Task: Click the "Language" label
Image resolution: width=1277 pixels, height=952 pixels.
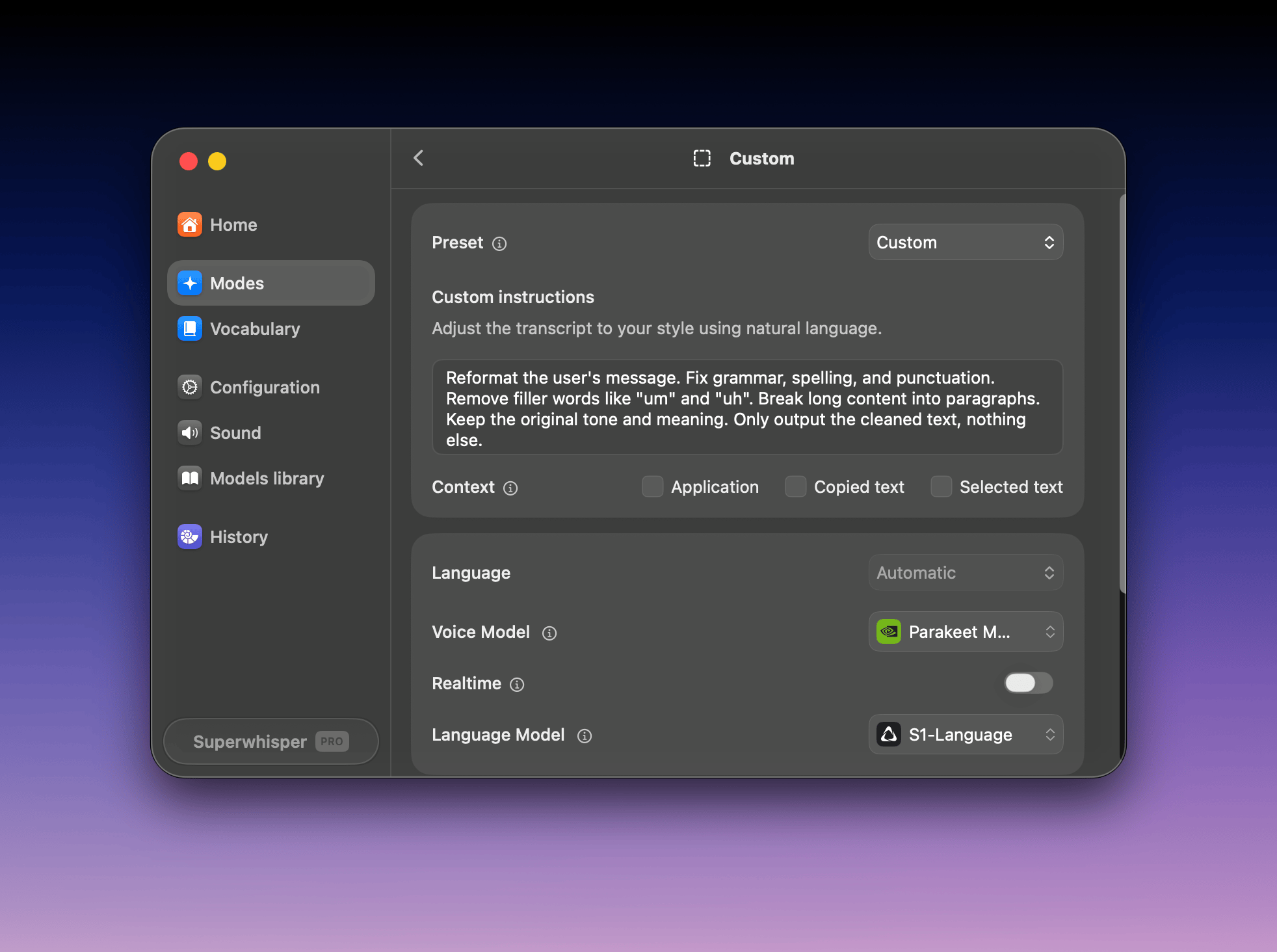Action: (x=471, y=573)
